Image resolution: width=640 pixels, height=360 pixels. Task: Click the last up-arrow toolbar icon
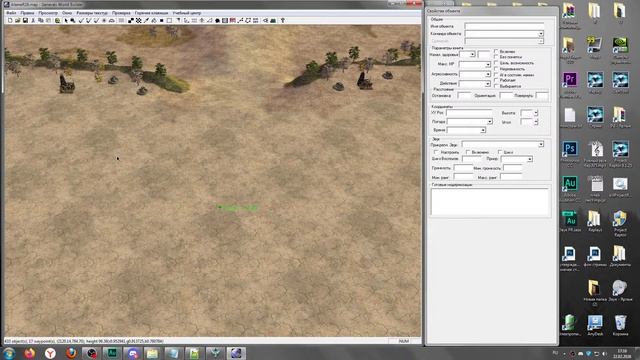[x=282, y=20]
